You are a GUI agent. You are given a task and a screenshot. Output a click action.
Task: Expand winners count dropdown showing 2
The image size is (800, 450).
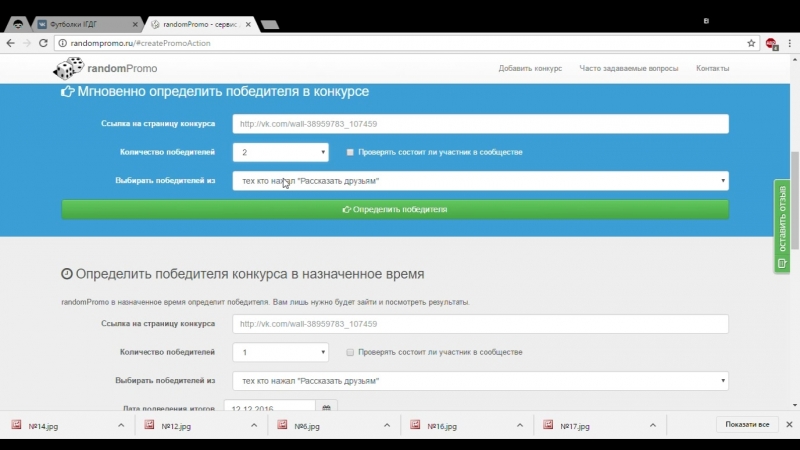tap(280, 152)
